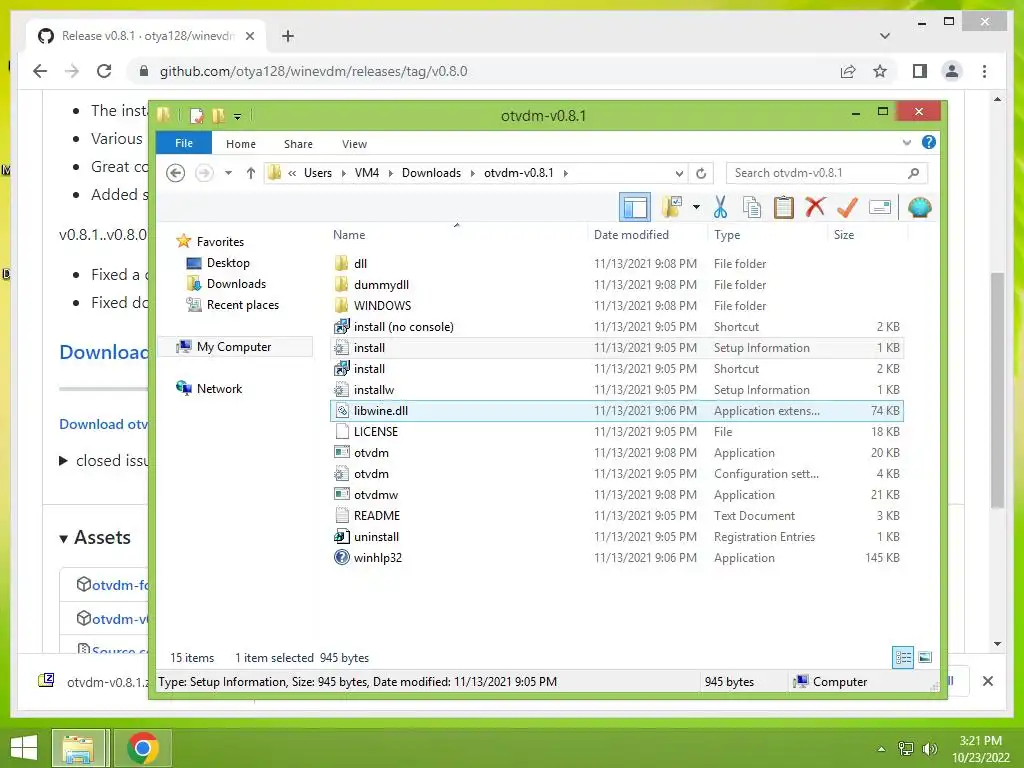The image size is (1024, 768).
Task: Open a new Chrome tab
Action: 288,36
